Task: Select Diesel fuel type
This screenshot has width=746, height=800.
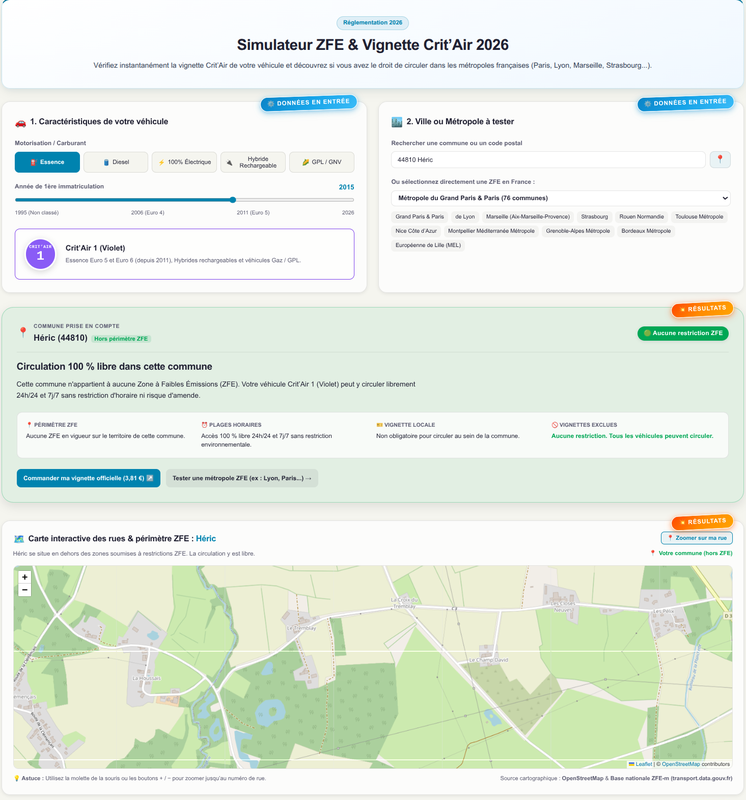Action: tap(116, 162)
